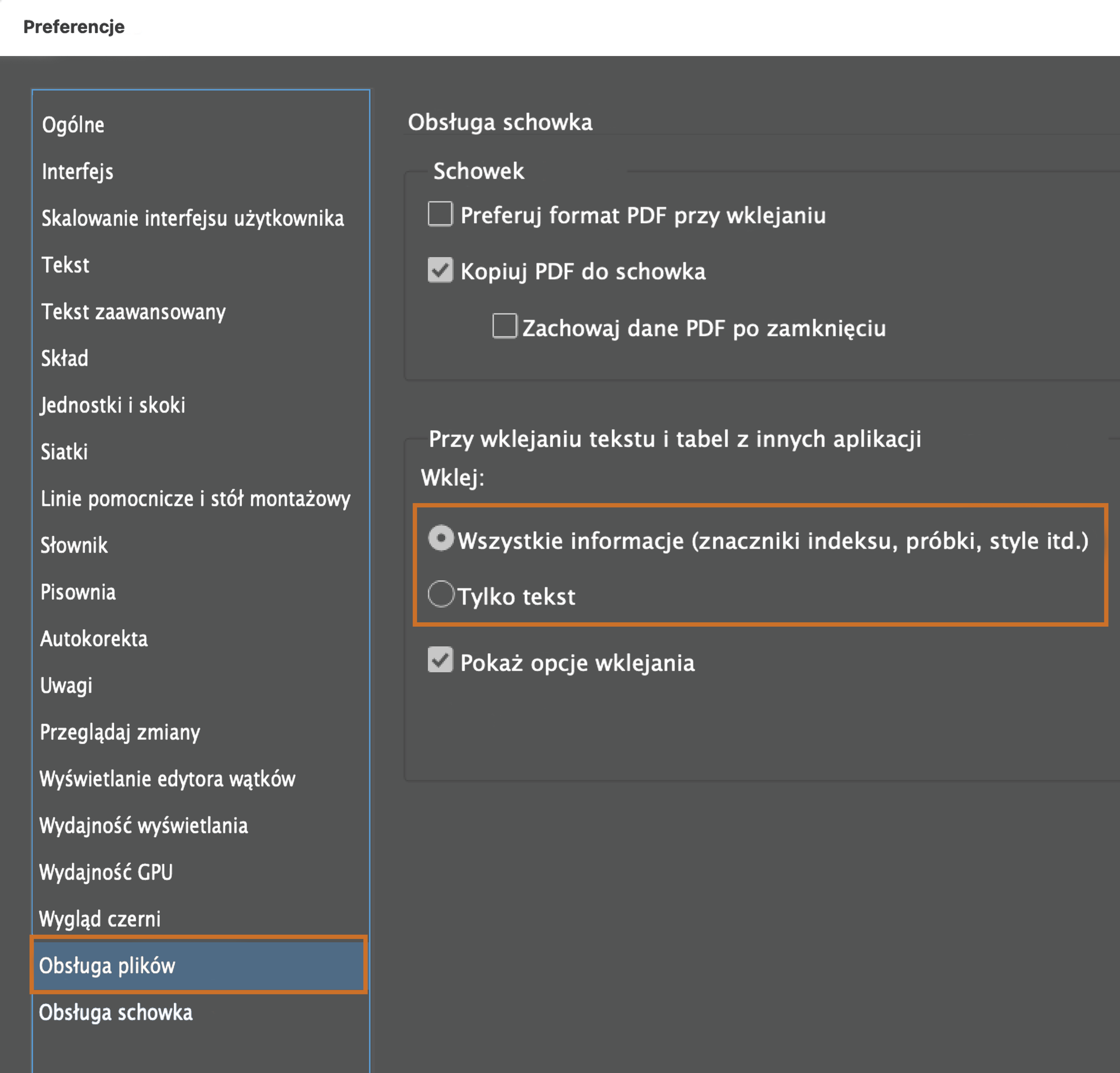This screenshot has width=1120, height=1073.
Task: Switch to Interfejs preferences
Action: pos(78,172)
